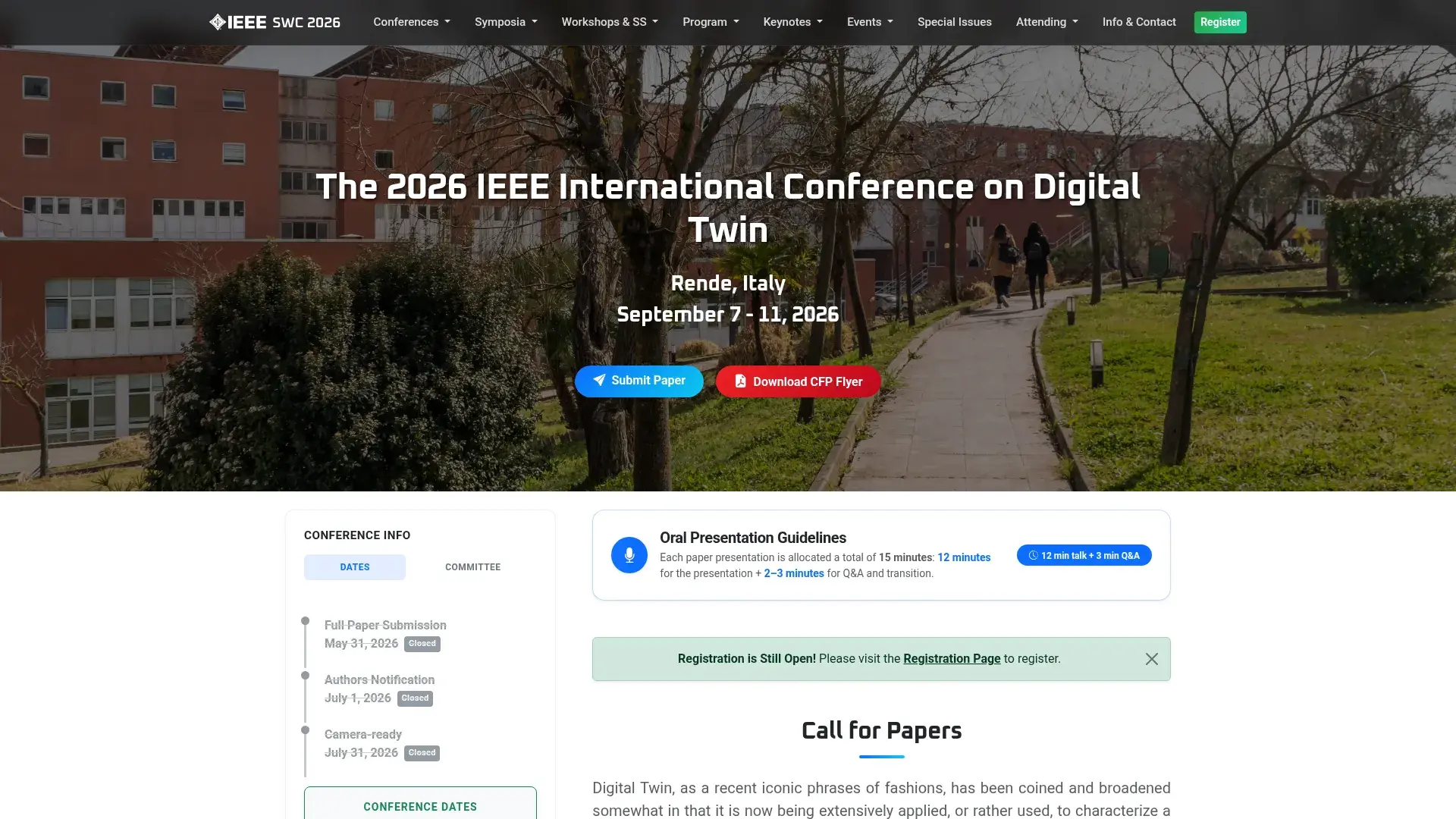Click the September 7 - 11, 2026 date text

[728, 315]
